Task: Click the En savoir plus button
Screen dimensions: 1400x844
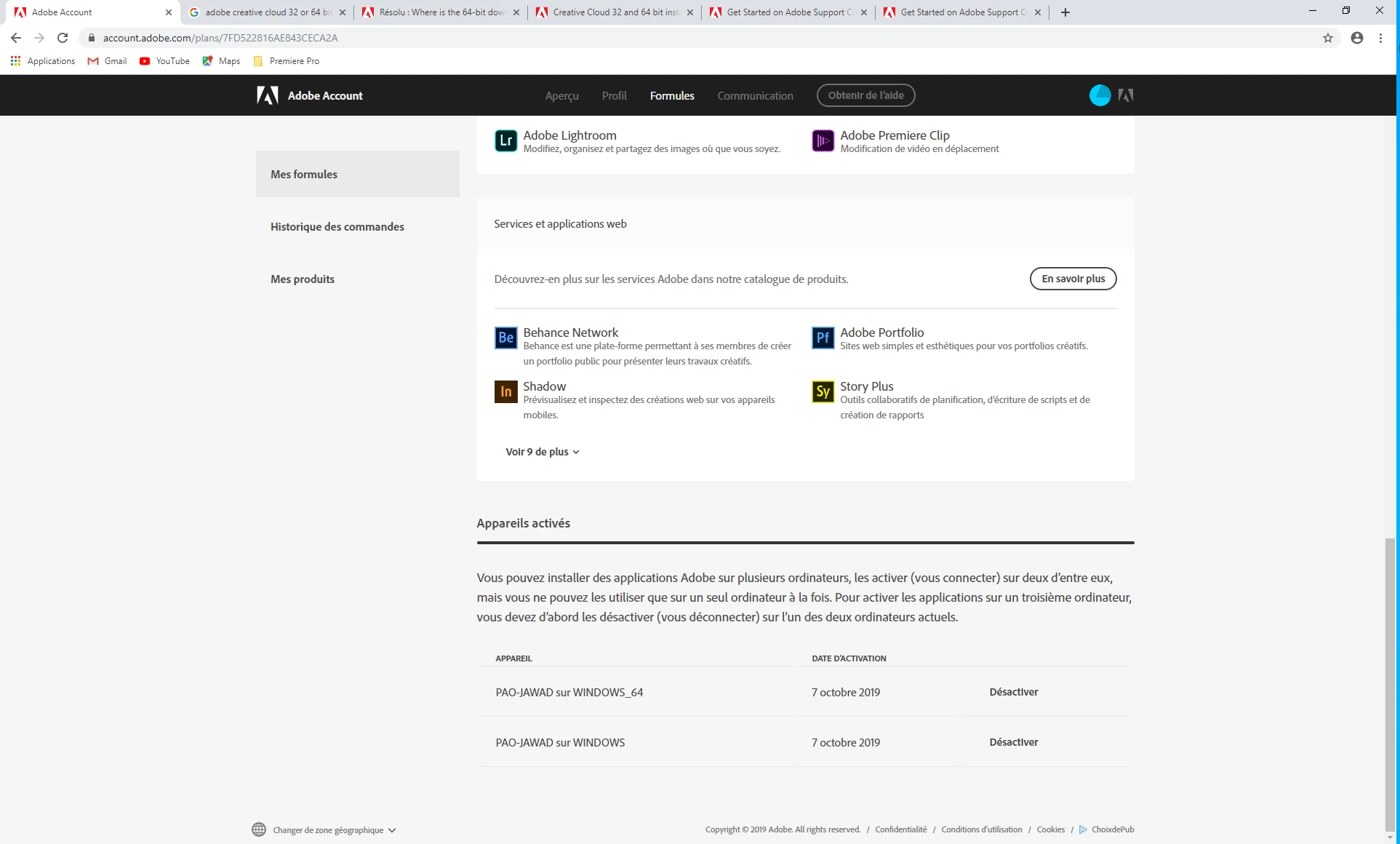Action: coord(1073,279)
